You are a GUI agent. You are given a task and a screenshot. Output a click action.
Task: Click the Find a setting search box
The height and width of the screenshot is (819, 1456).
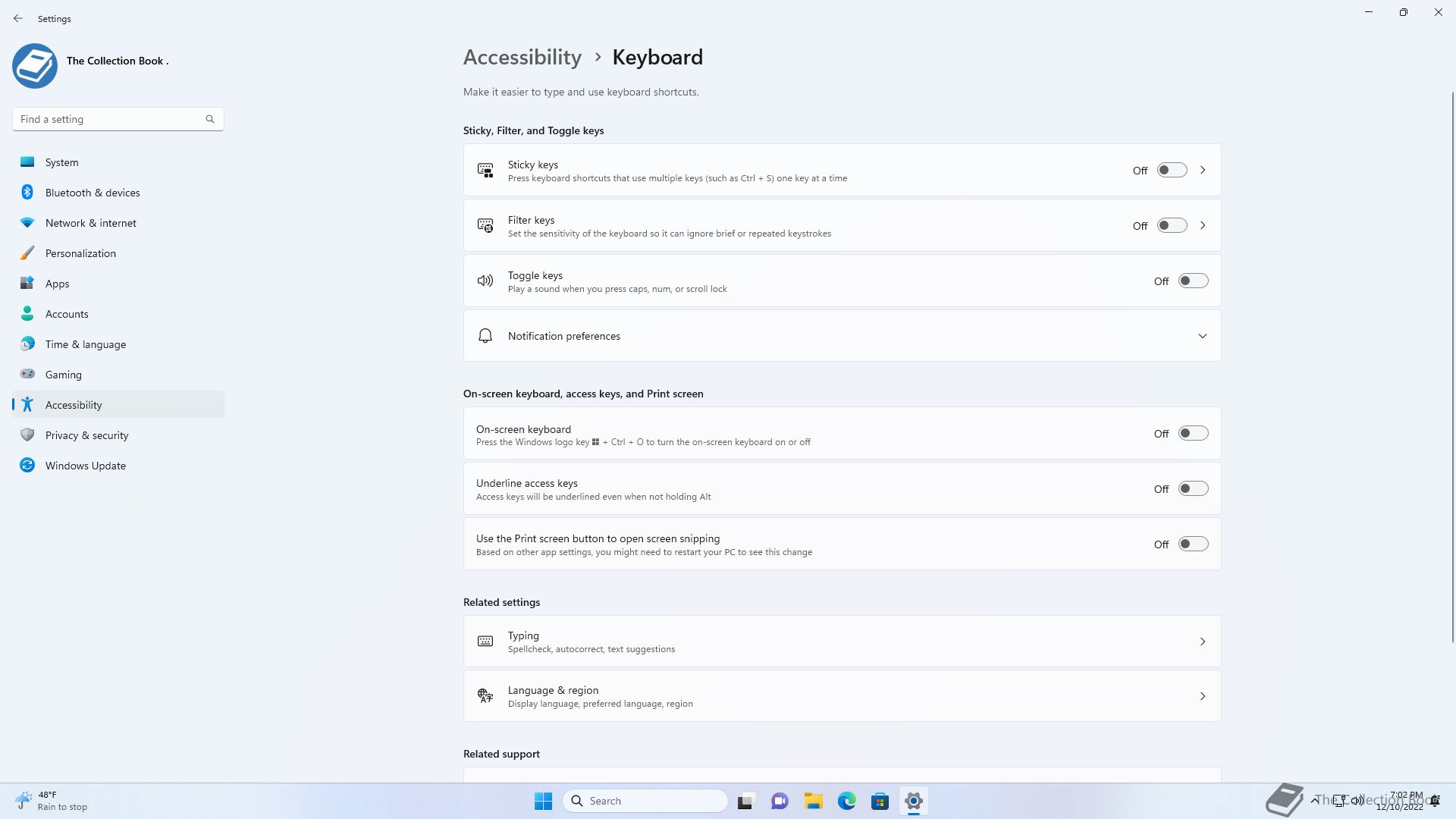coord(118,119)
